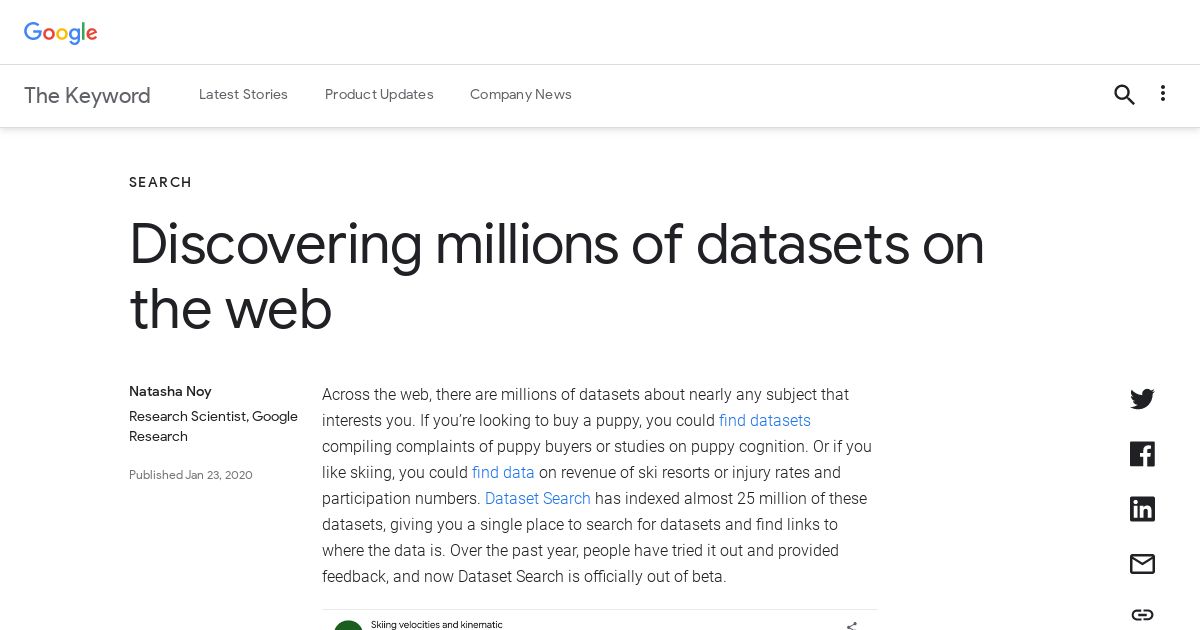The image size is (1200, 630).
Task: Share the article on Twitter
Action: [x=1142, y=399]
